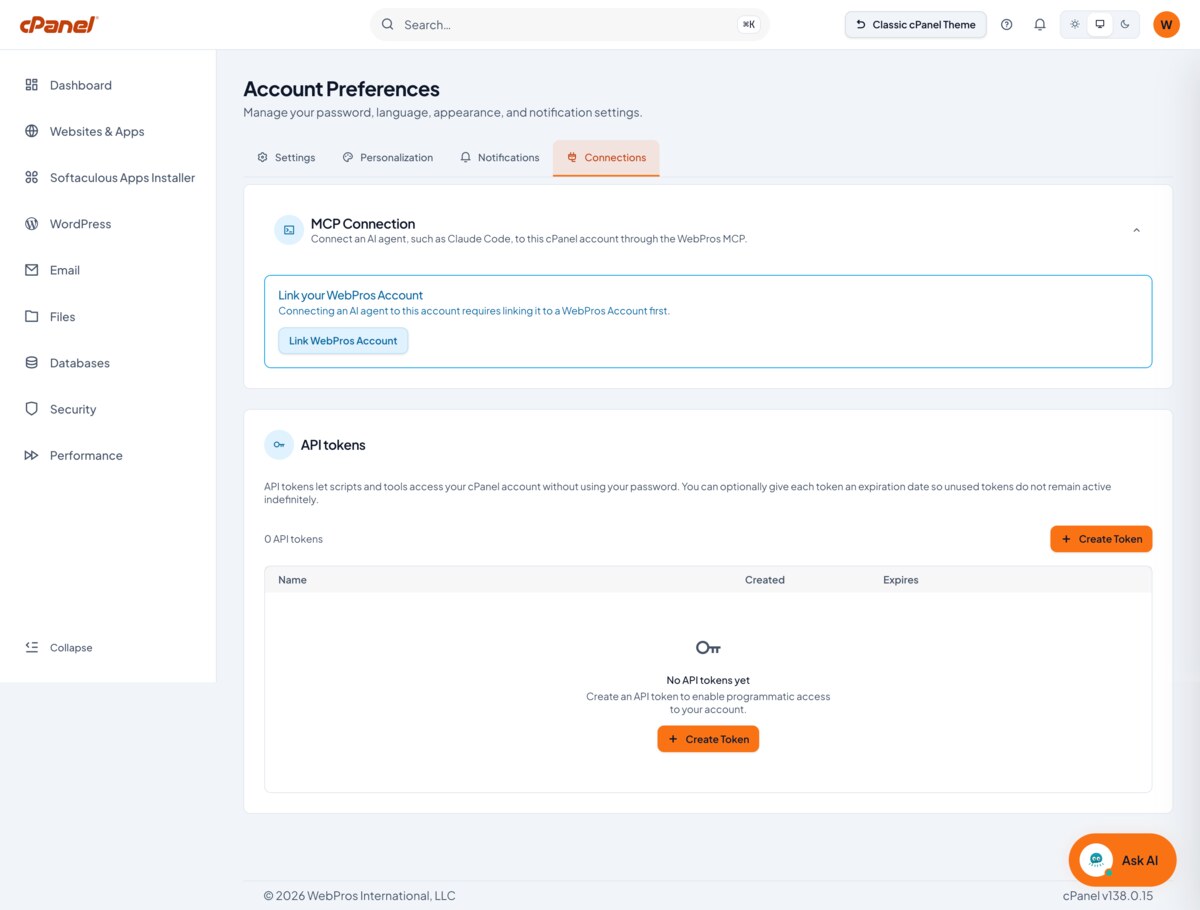Click the cPanel logo
Screen dimensions: 1200x910
[59, 24]
